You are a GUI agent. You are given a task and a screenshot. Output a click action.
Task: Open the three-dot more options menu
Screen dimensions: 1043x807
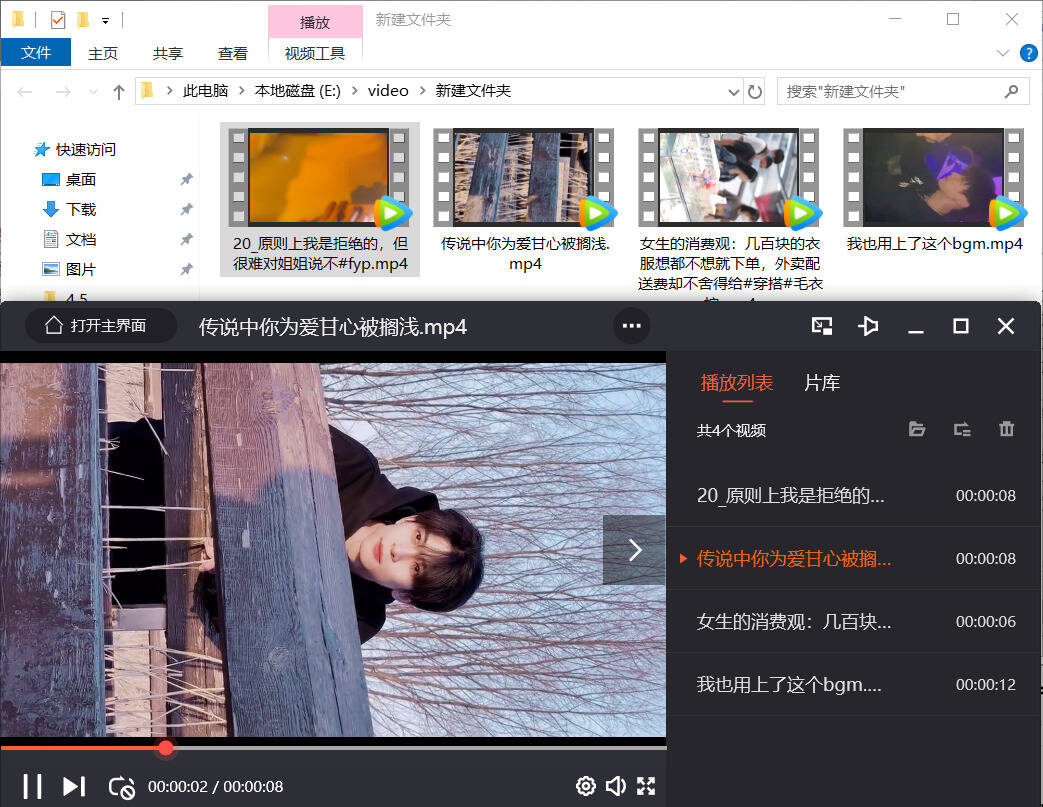click(x=631, y=326)
